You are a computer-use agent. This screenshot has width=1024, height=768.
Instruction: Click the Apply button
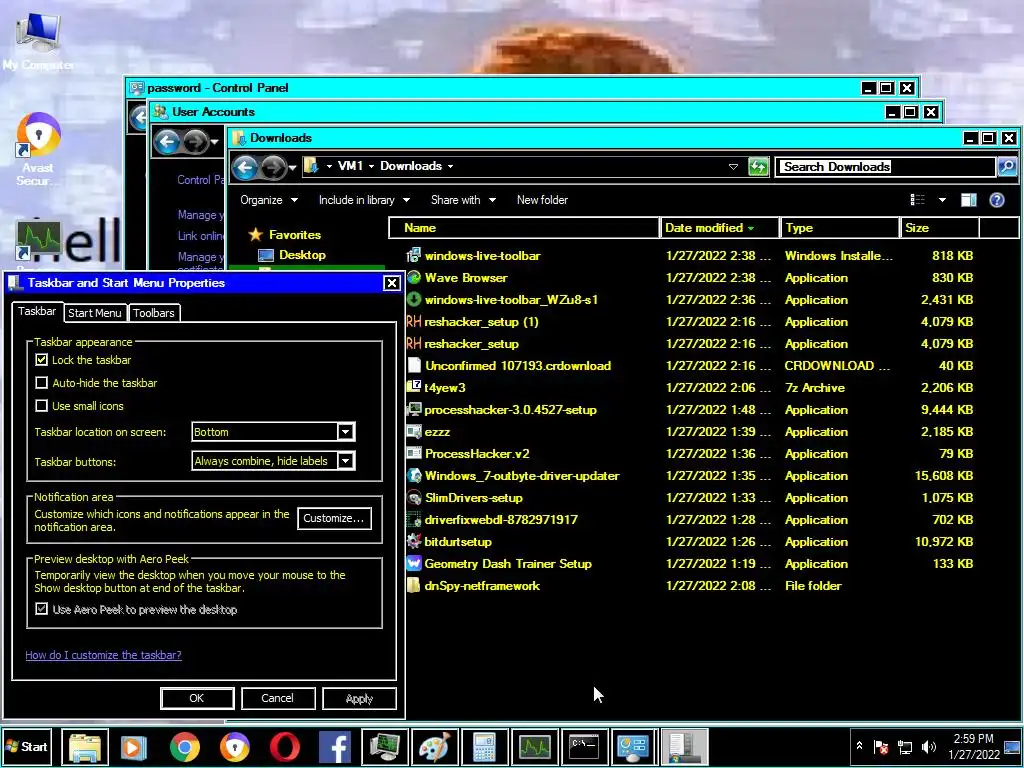[x=359, y=698]
